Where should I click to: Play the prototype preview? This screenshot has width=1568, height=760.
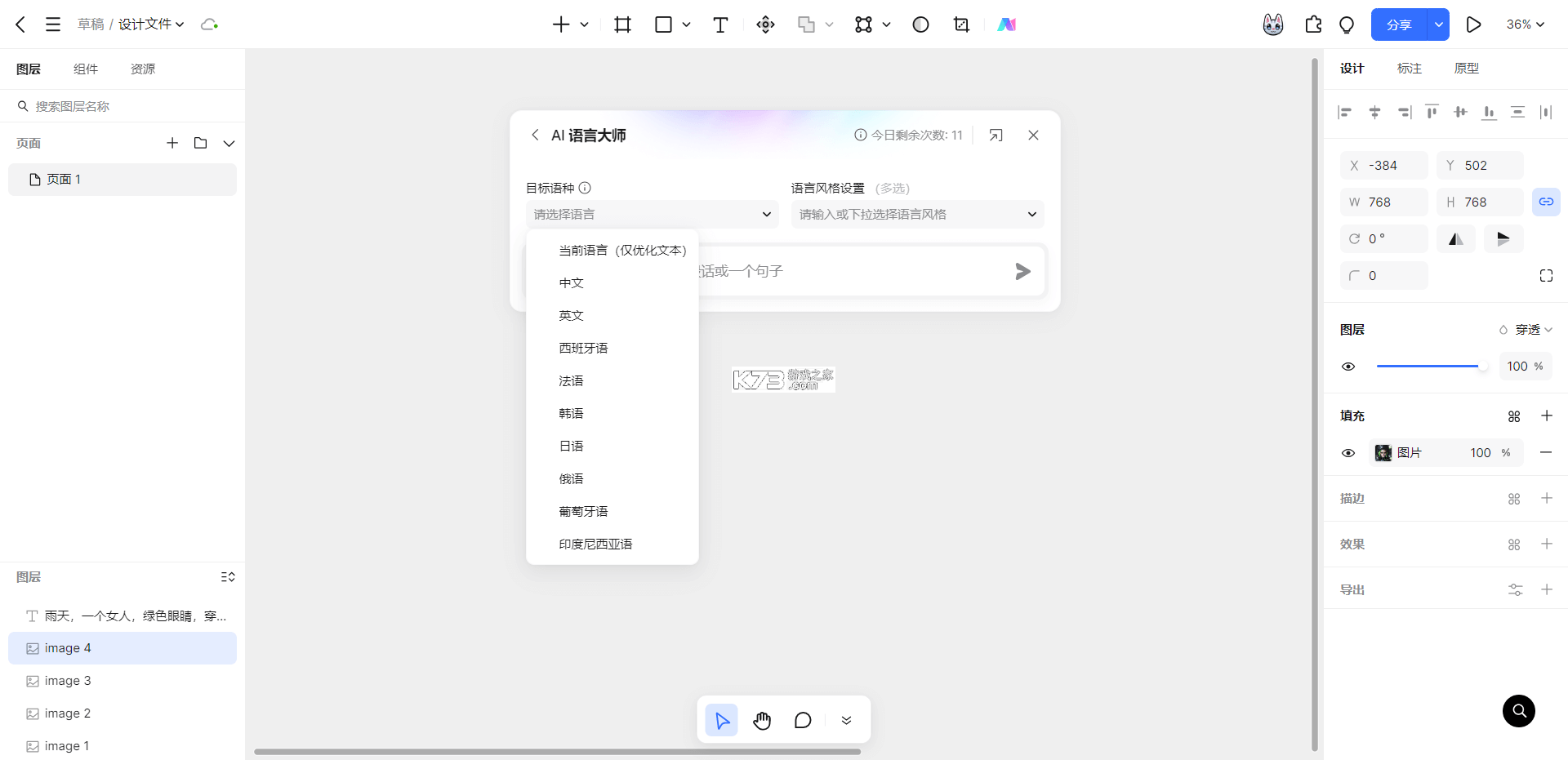pyautogui.click(x=1473, y=24)
